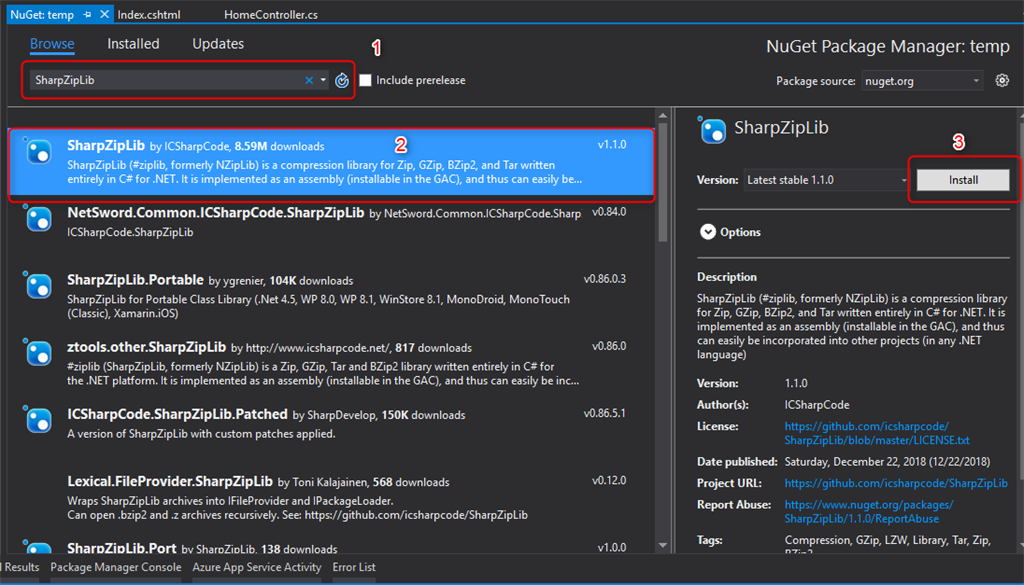Switch to the Installed tab
1024x585 pixels.
[x=133, y=44]
